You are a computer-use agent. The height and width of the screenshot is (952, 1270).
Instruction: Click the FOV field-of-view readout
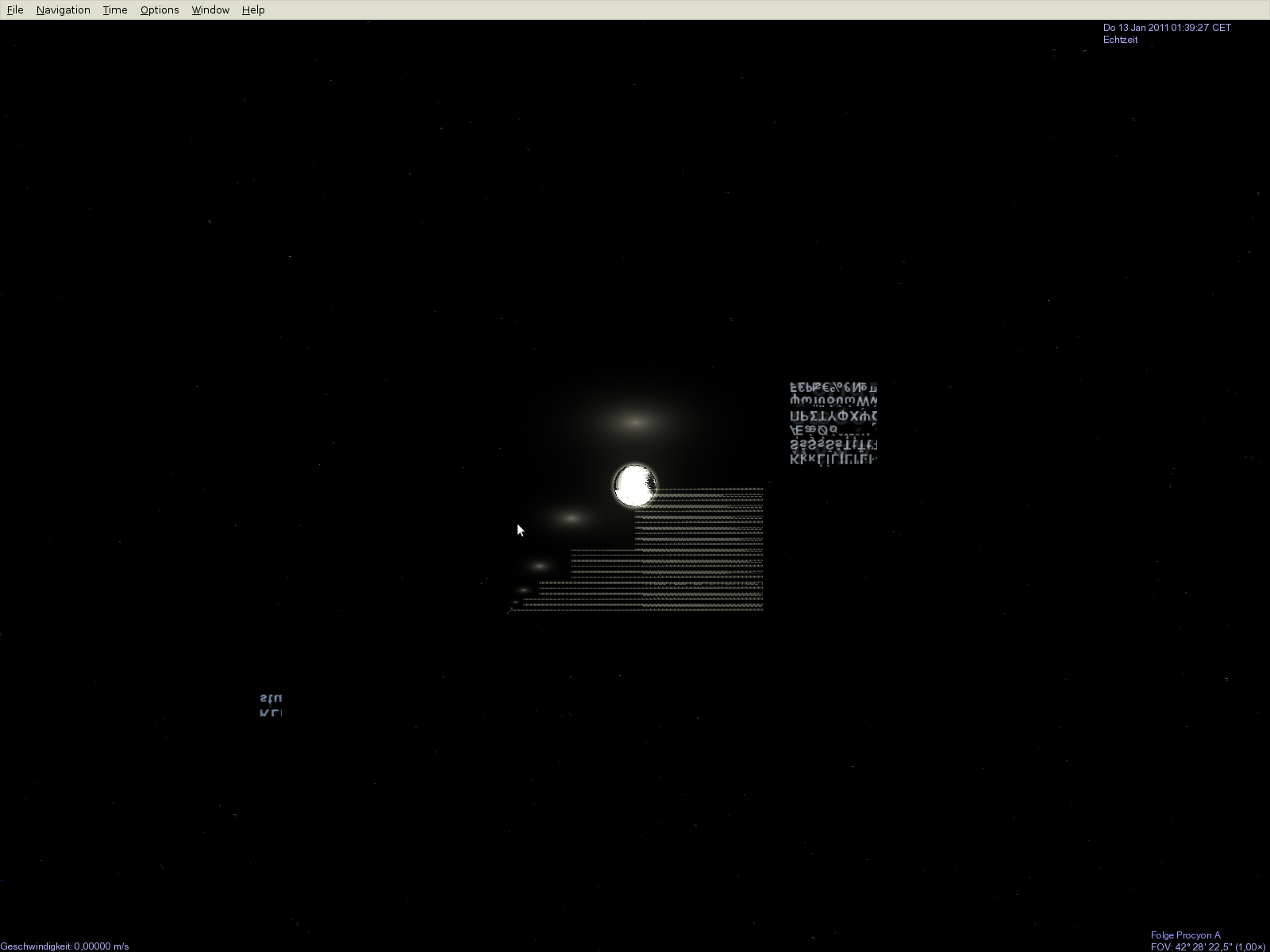tap(1207, 946)
